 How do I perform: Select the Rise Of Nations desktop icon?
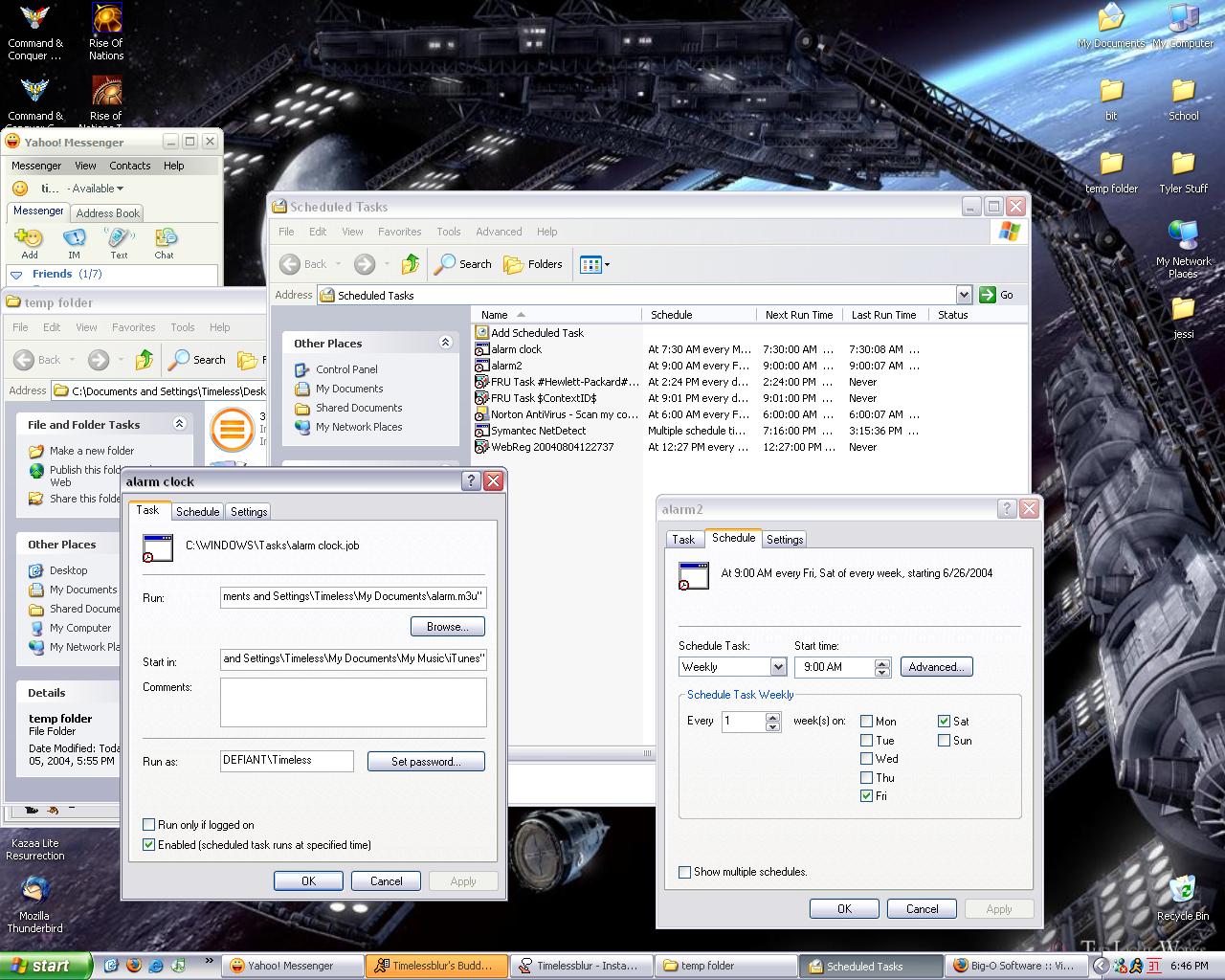106,33
